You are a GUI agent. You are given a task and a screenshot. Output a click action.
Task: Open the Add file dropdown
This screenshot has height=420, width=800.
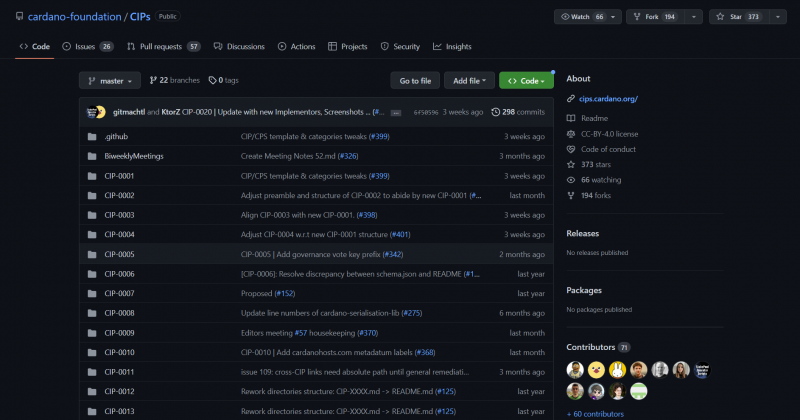(469, 80)
